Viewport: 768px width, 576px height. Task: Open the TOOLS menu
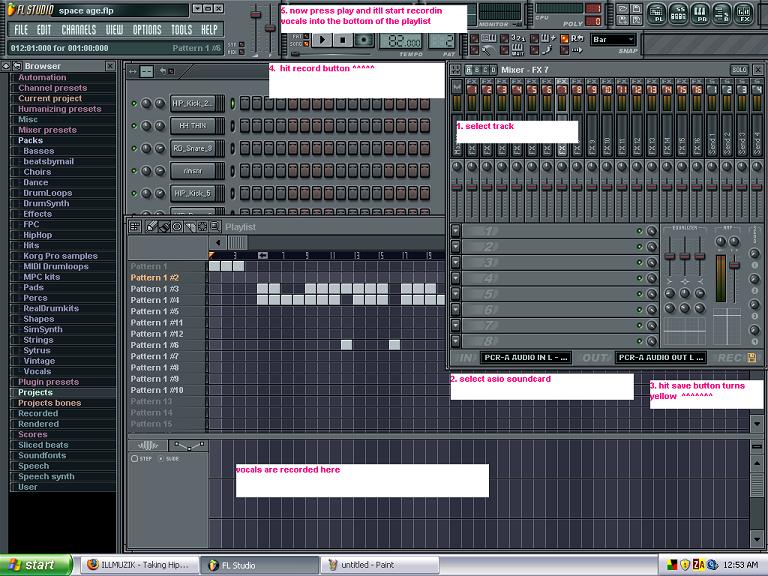[x=182, y=30]
